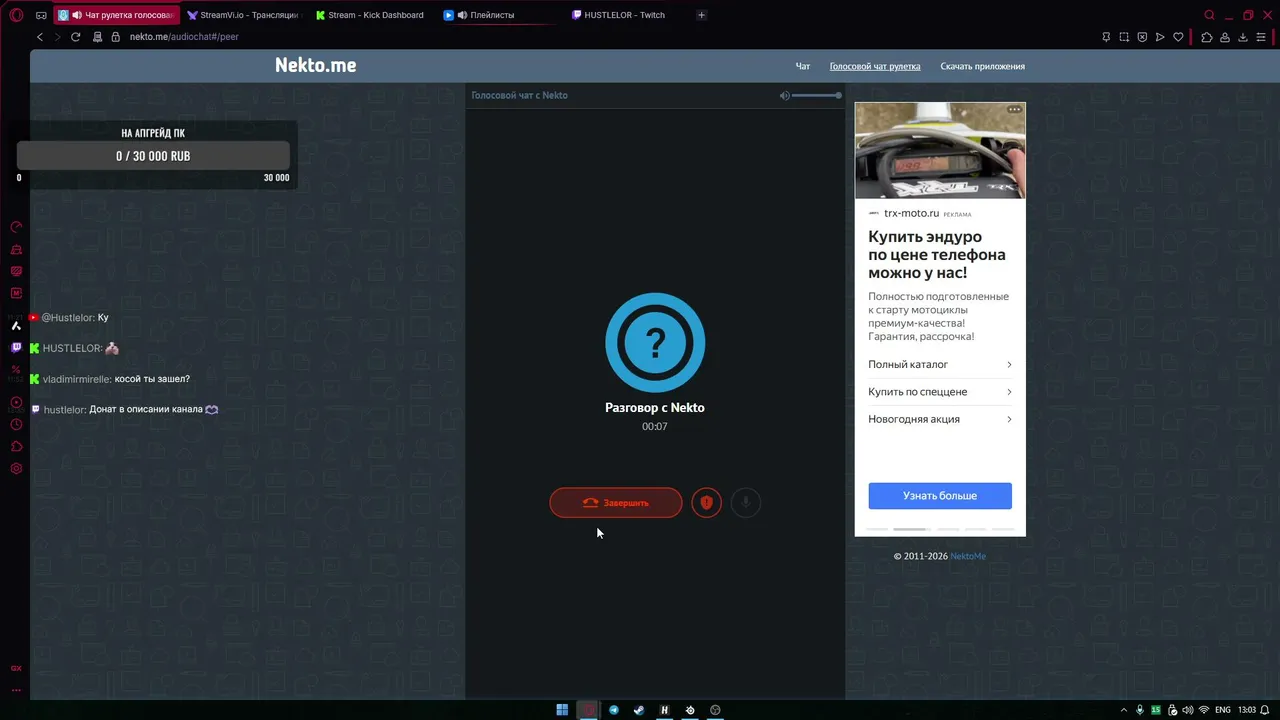Adjust the voice chat volume slider

coord(817,95)
